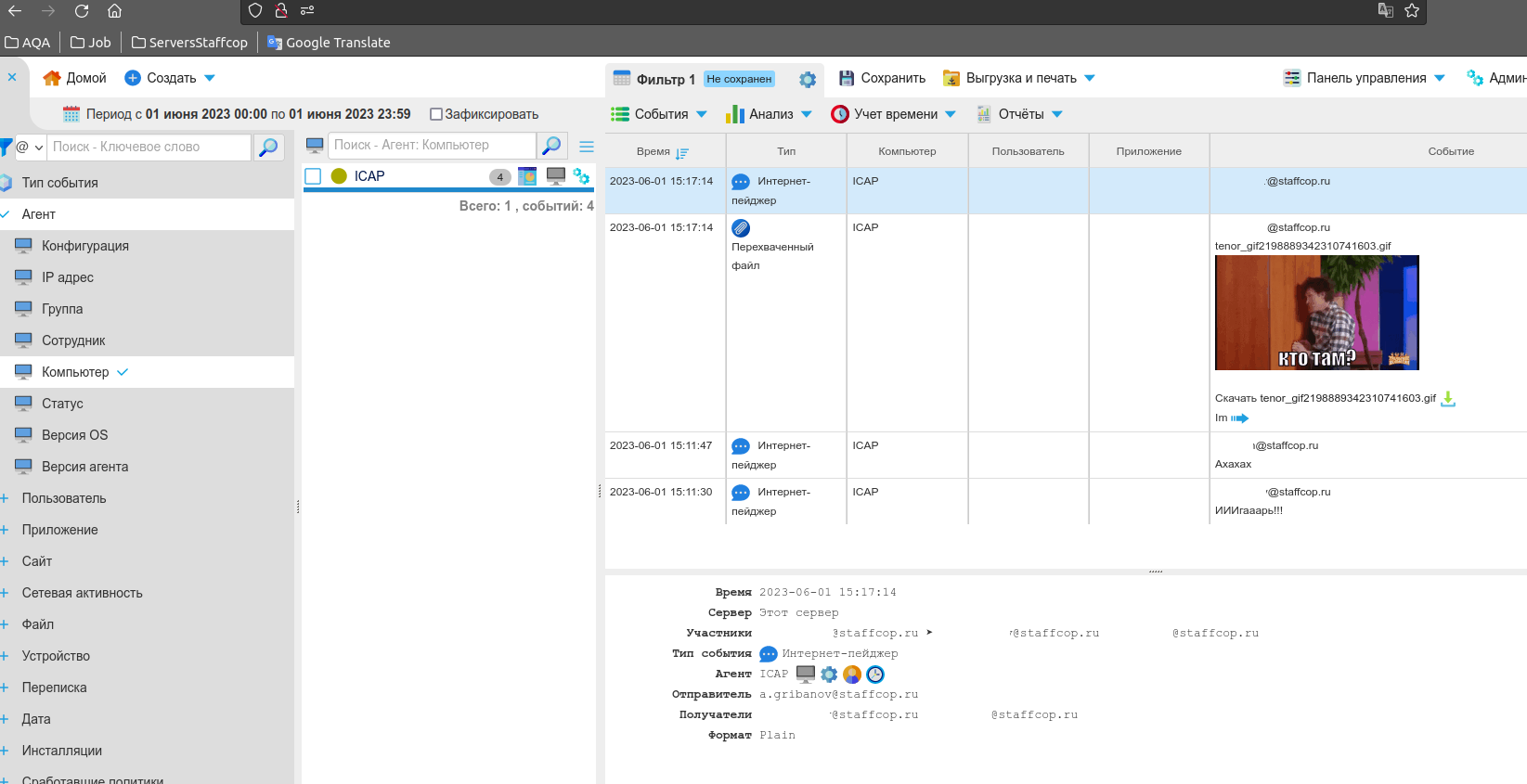Reload the page in the browser

click(82, 11)
